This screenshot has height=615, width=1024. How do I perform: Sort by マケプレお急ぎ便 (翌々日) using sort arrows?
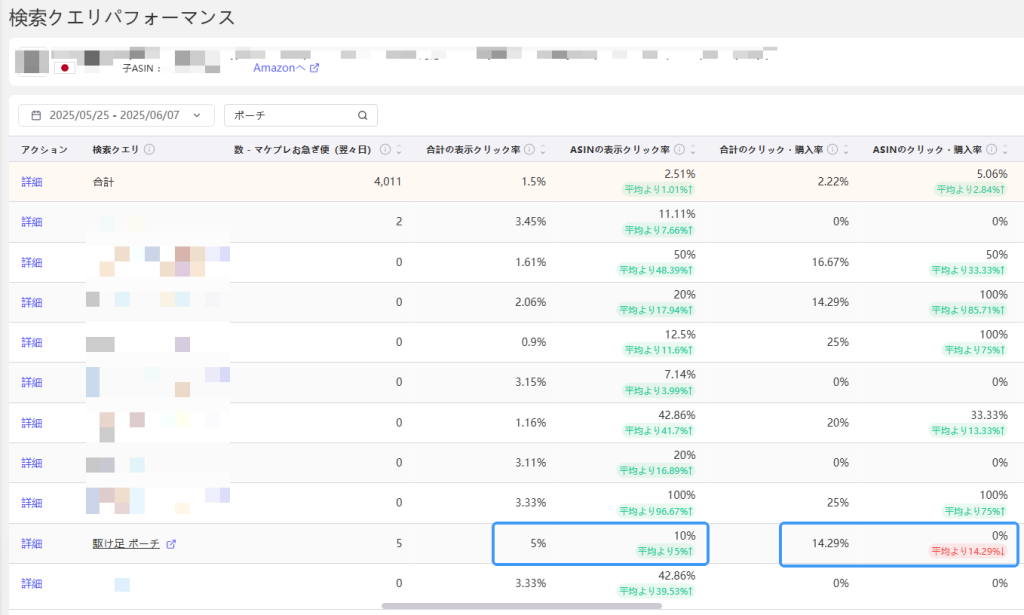[399, 150]
